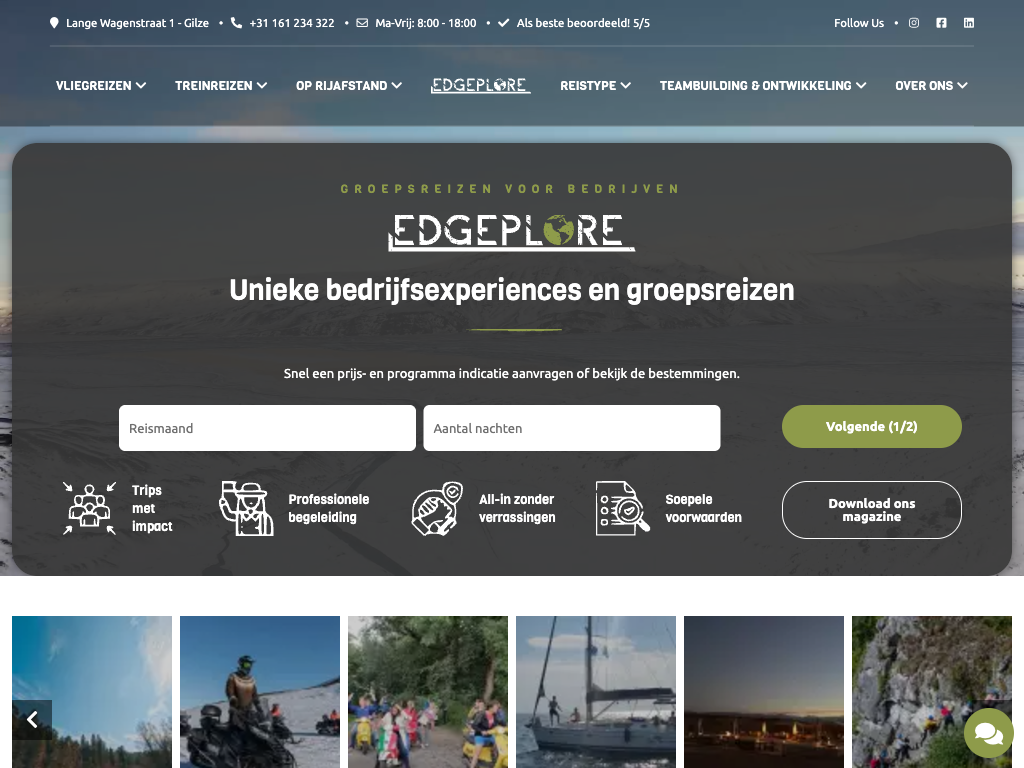Click the Volgende (1/2) button
The height and width of the screenshot is (768, 1024).
click(x=871, y=426)
